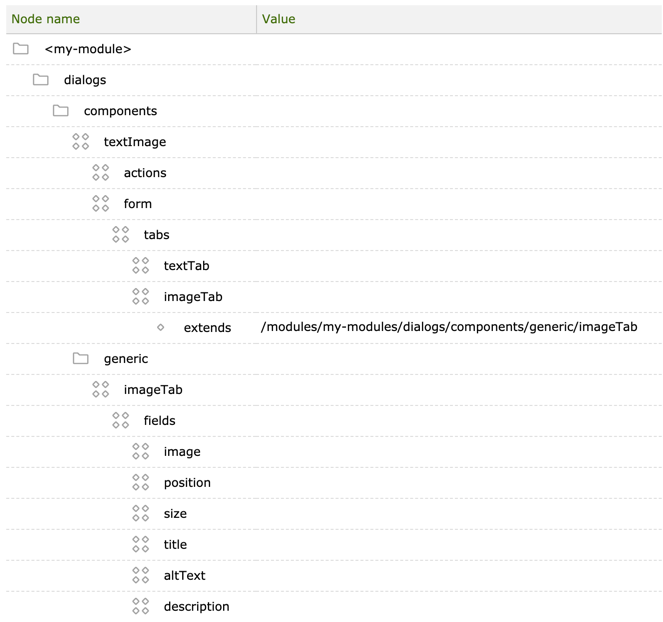Click the node icon next to altText
The height and width of the screenshot is (622, 663).
140,575
